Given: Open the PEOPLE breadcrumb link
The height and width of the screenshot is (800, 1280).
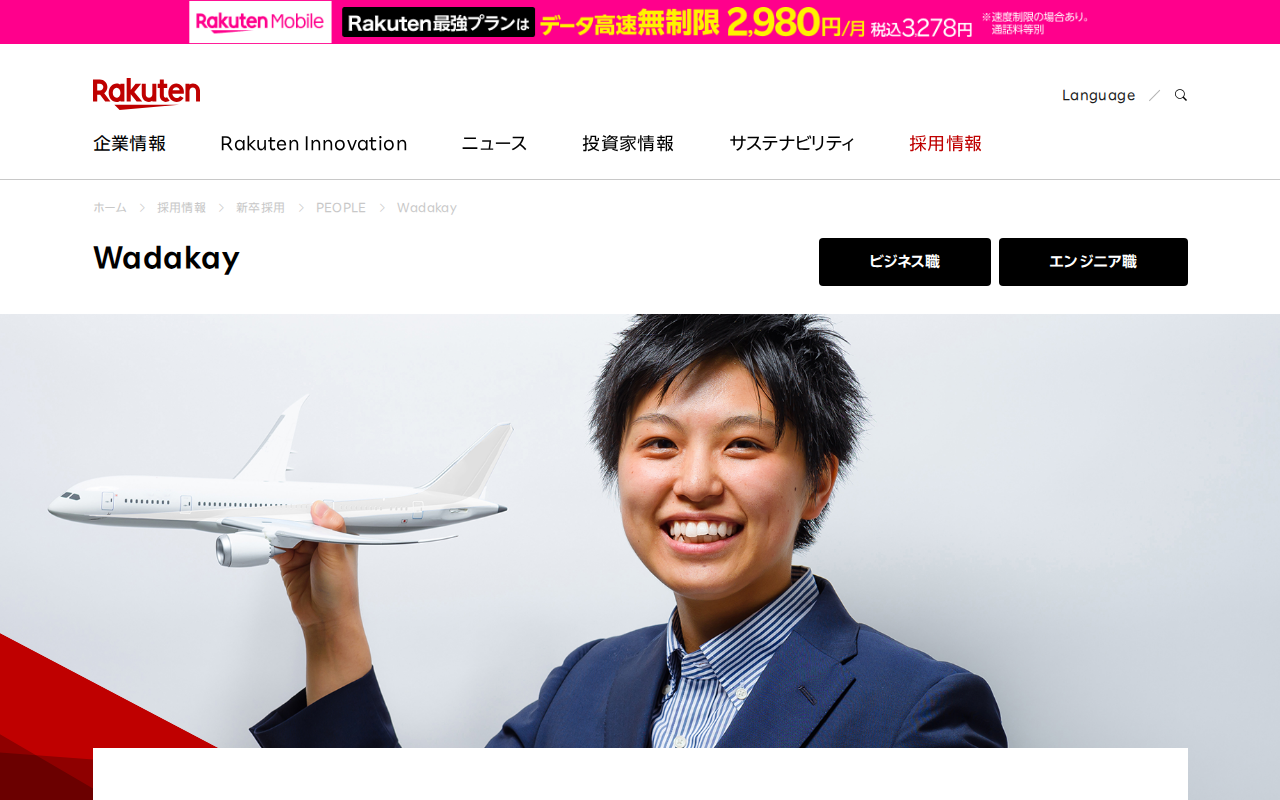Looking at the screenshot, I should click(x=341, y=208).
